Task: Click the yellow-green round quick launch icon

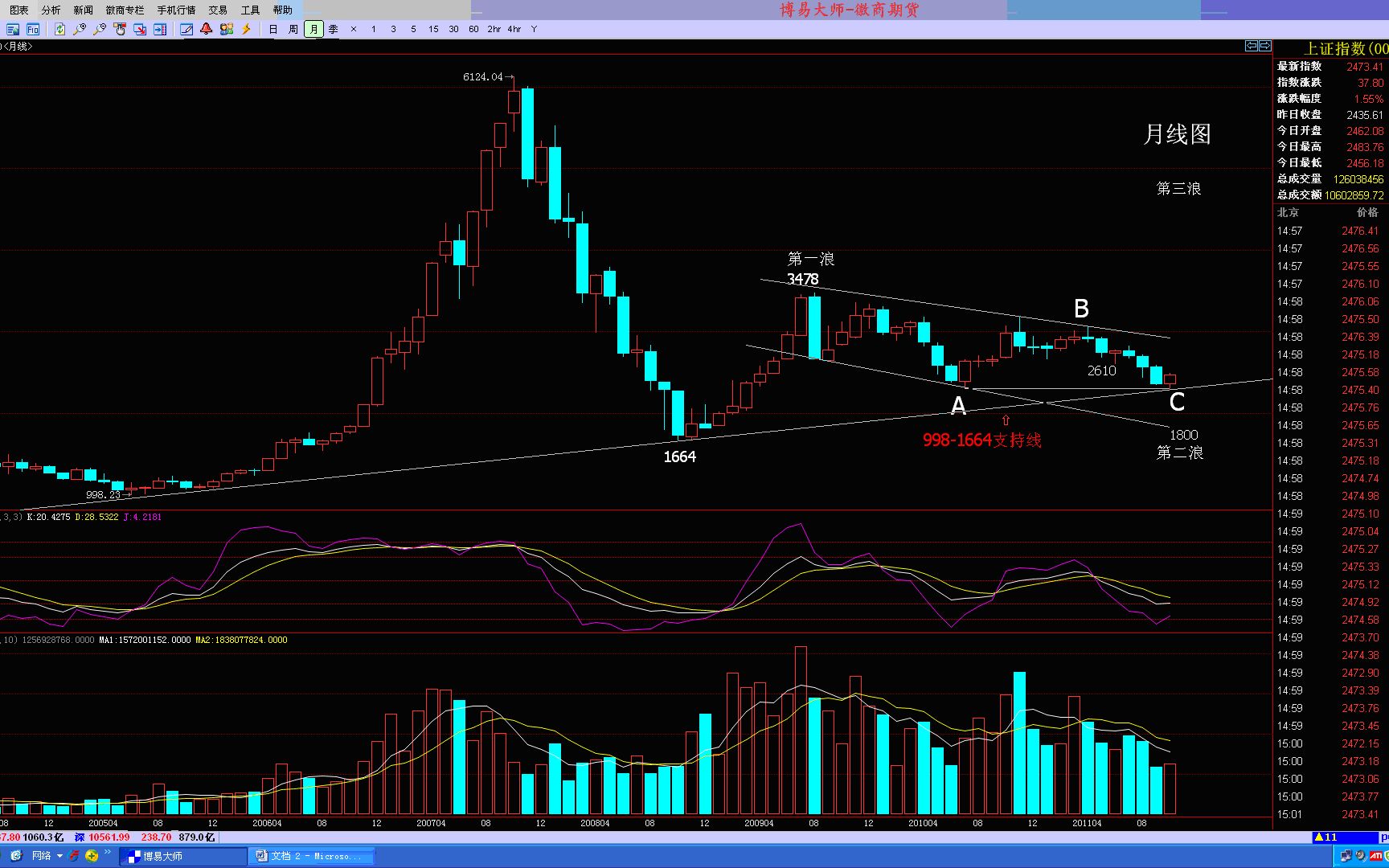Action: (x=92, y=856)
